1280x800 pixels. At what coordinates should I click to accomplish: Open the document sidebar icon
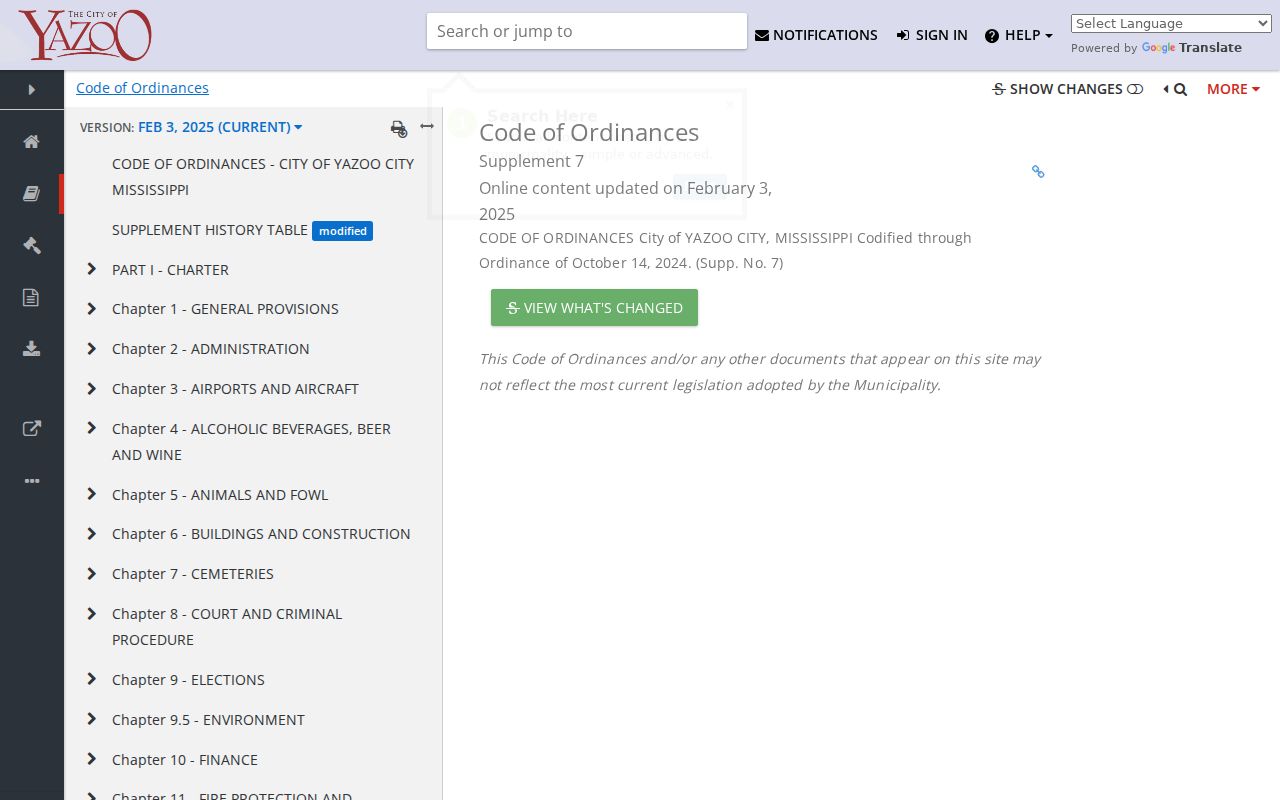pyautogui.click(x=32, y=297)
